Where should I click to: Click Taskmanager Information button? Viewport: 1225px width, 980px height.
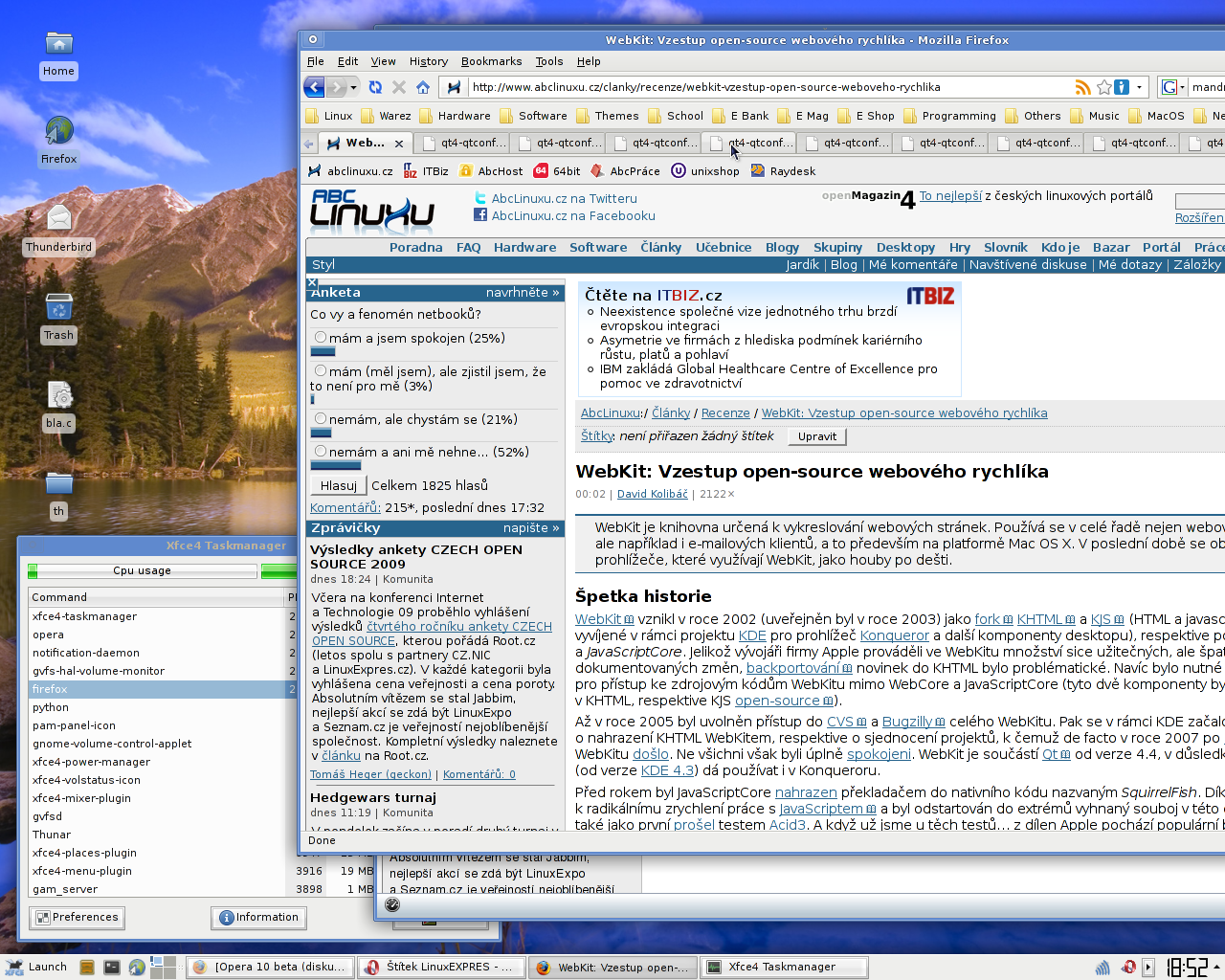(x=258, y=918)
